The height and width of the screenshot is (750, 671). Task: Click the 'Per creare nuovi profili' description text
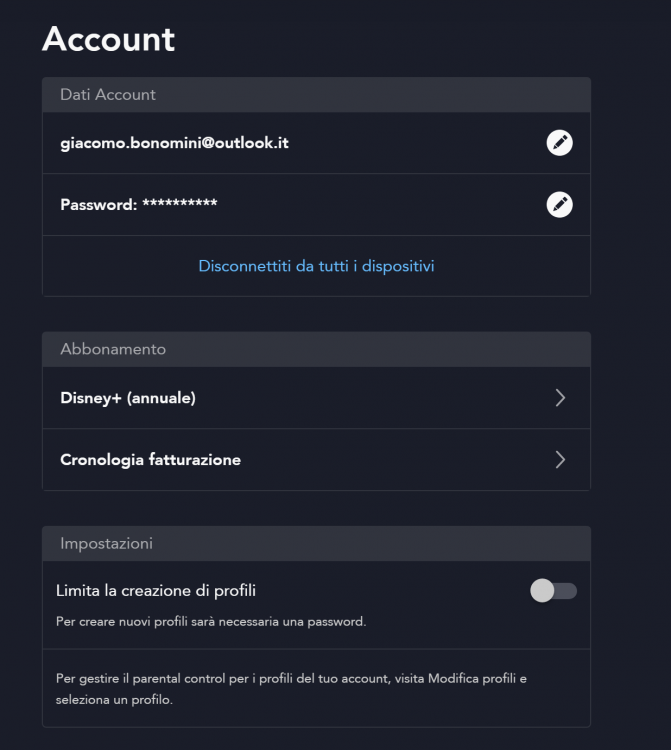[x=211, y=622]
